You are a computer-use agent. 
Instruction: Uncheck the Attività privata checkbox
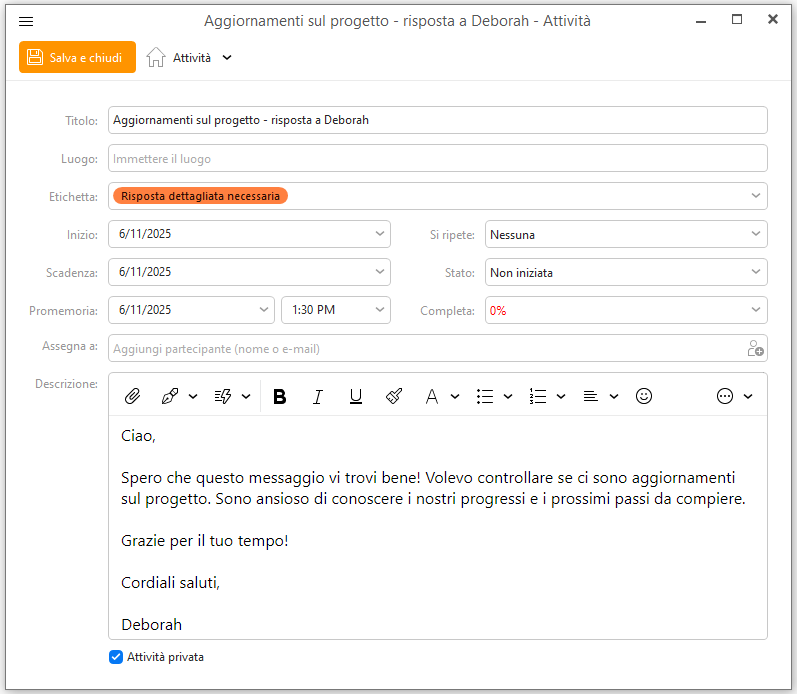click(x=116, y=657)
